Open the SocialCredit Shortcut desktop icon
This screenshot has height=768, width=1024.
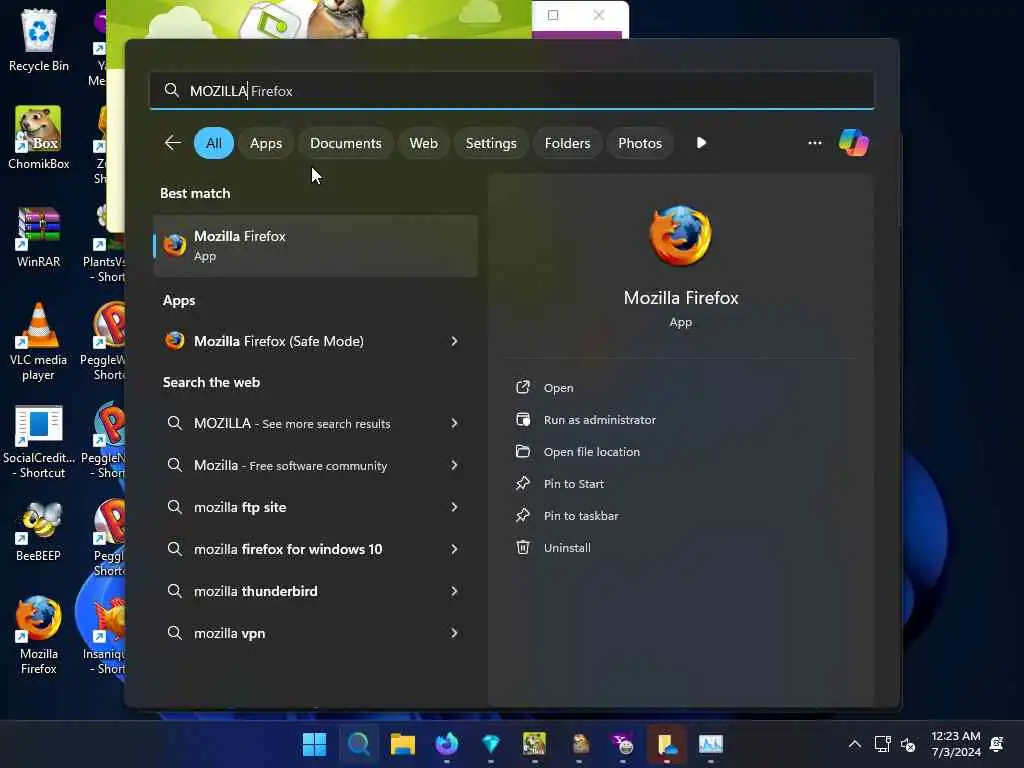(39, 441)
